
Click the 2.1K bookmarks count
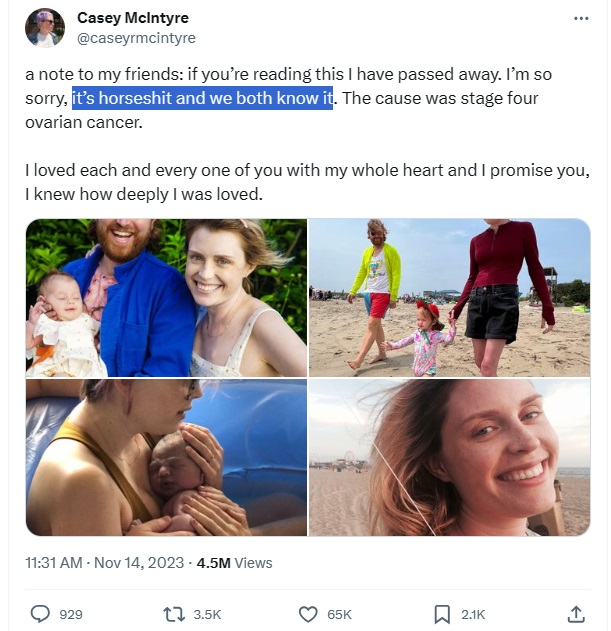[x=473, y=614]
